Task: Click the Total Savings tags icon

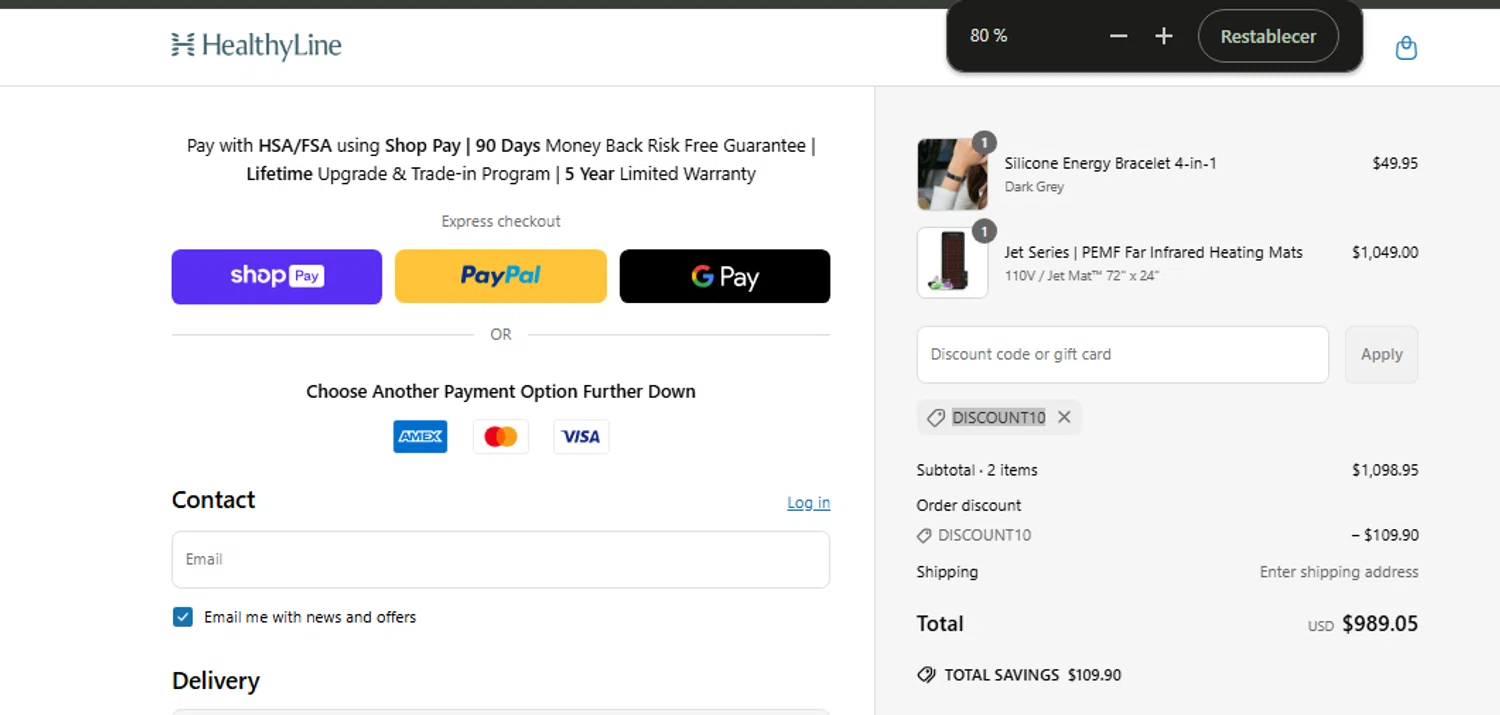Action: pos(926,675)
